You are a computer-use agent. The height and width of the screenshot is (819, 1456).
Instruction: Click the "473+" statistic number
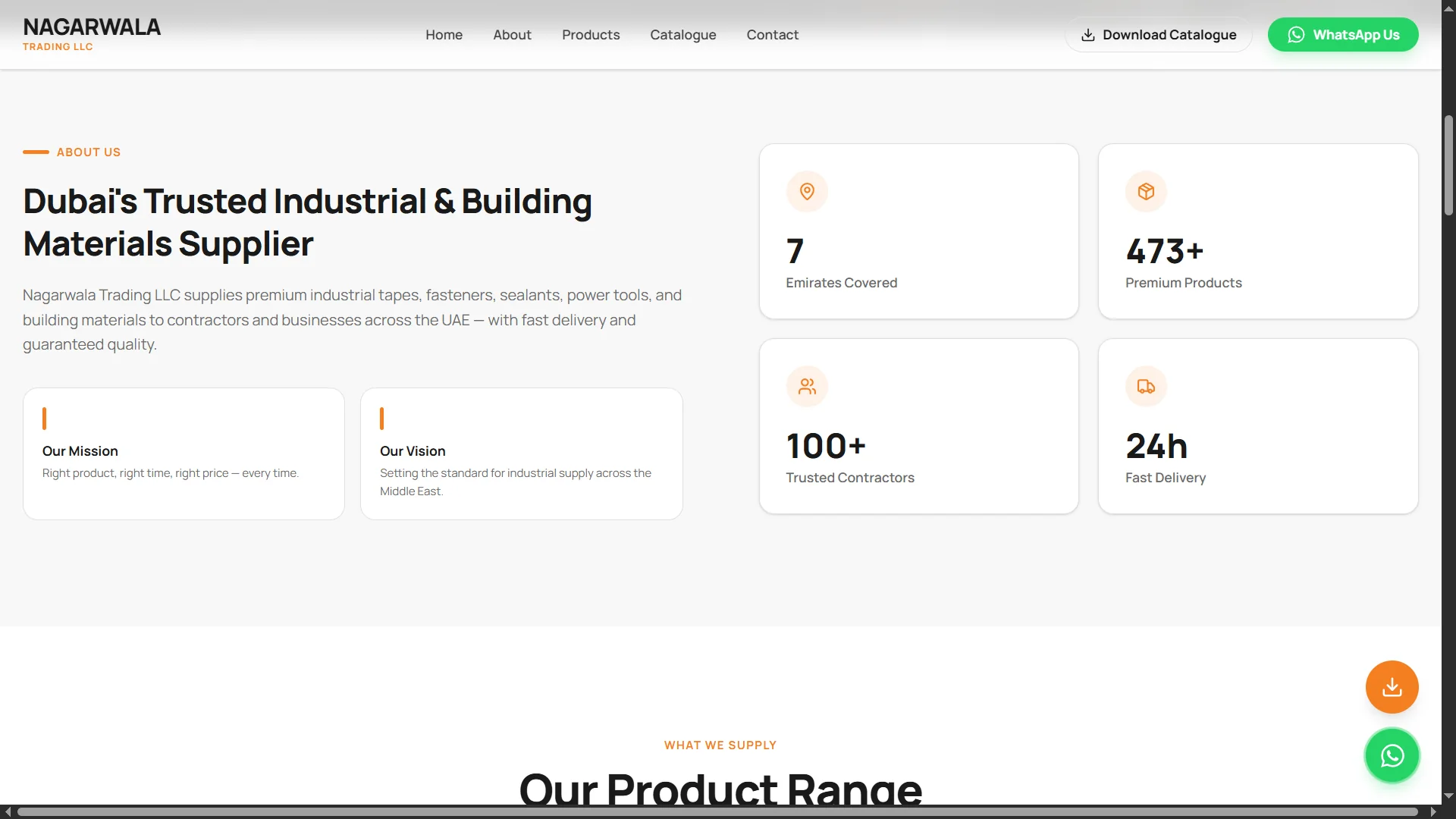coord(1164,251)
